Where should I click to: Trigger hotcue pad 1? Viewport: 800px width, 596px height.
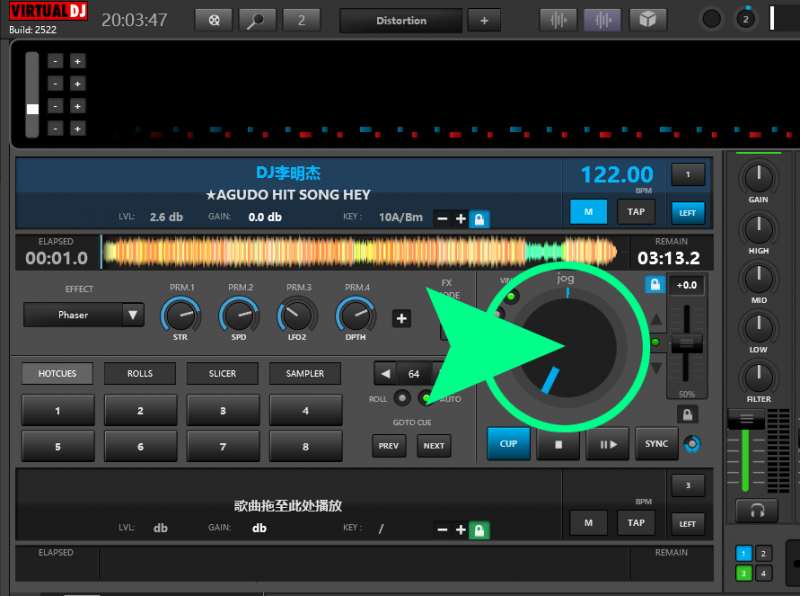58,411
